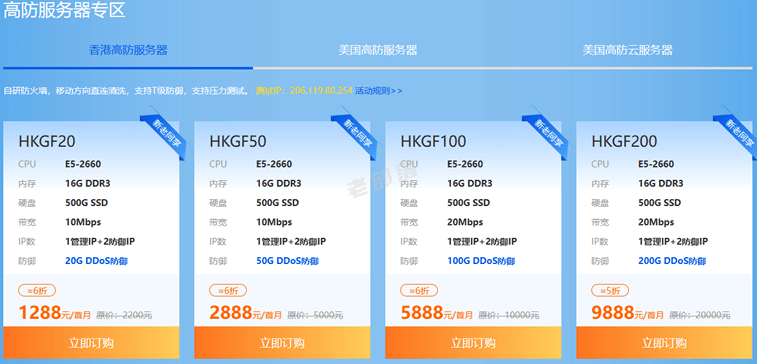Click the 20G DDoS防御 text

coord(97,261)
